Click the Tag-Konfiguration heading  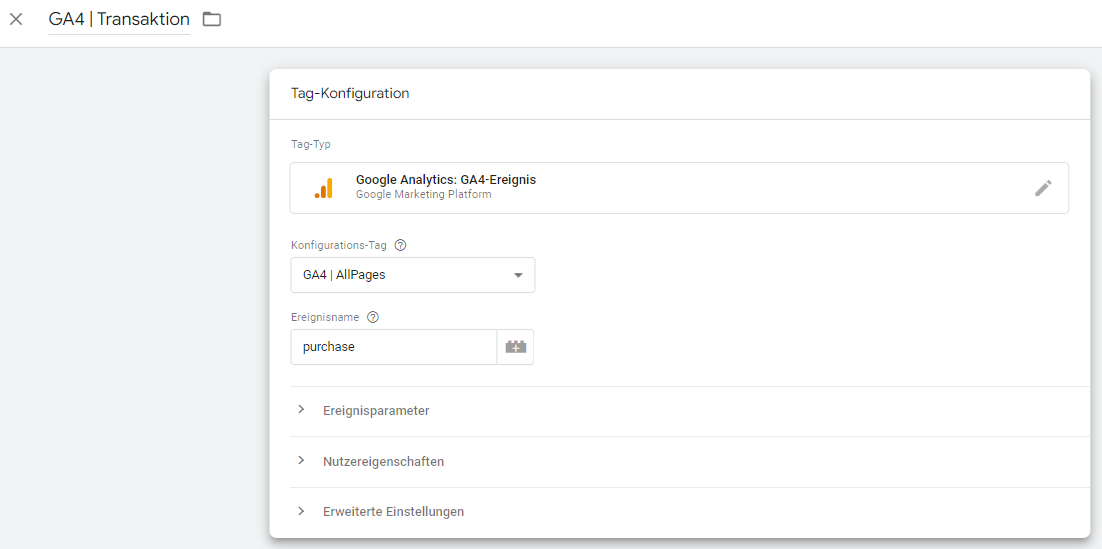coord(350,93)
